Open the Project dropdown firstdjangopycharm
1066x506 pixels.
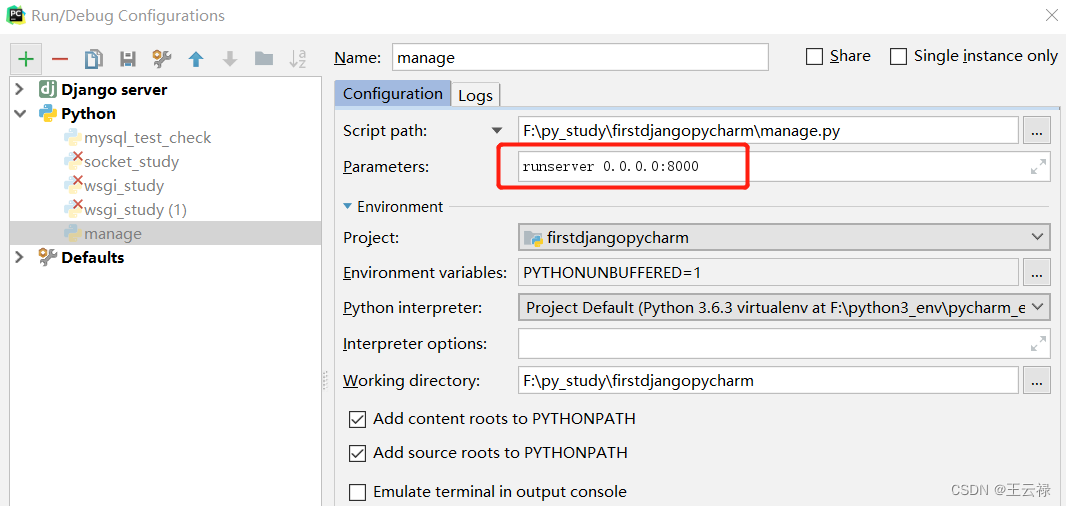[784, 237]
